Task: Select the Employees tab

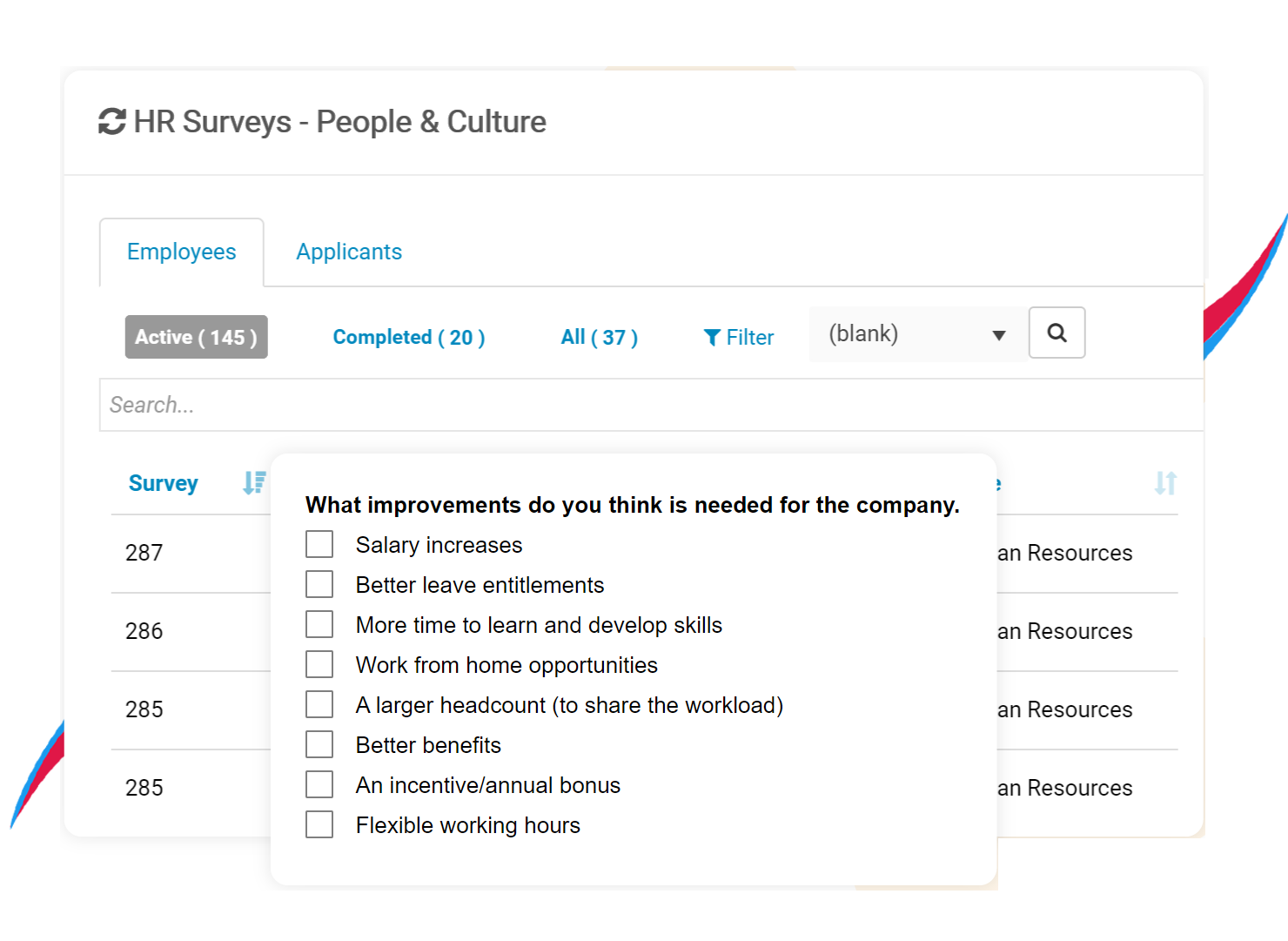Action: pyautogui.click(x=181, y=252)
